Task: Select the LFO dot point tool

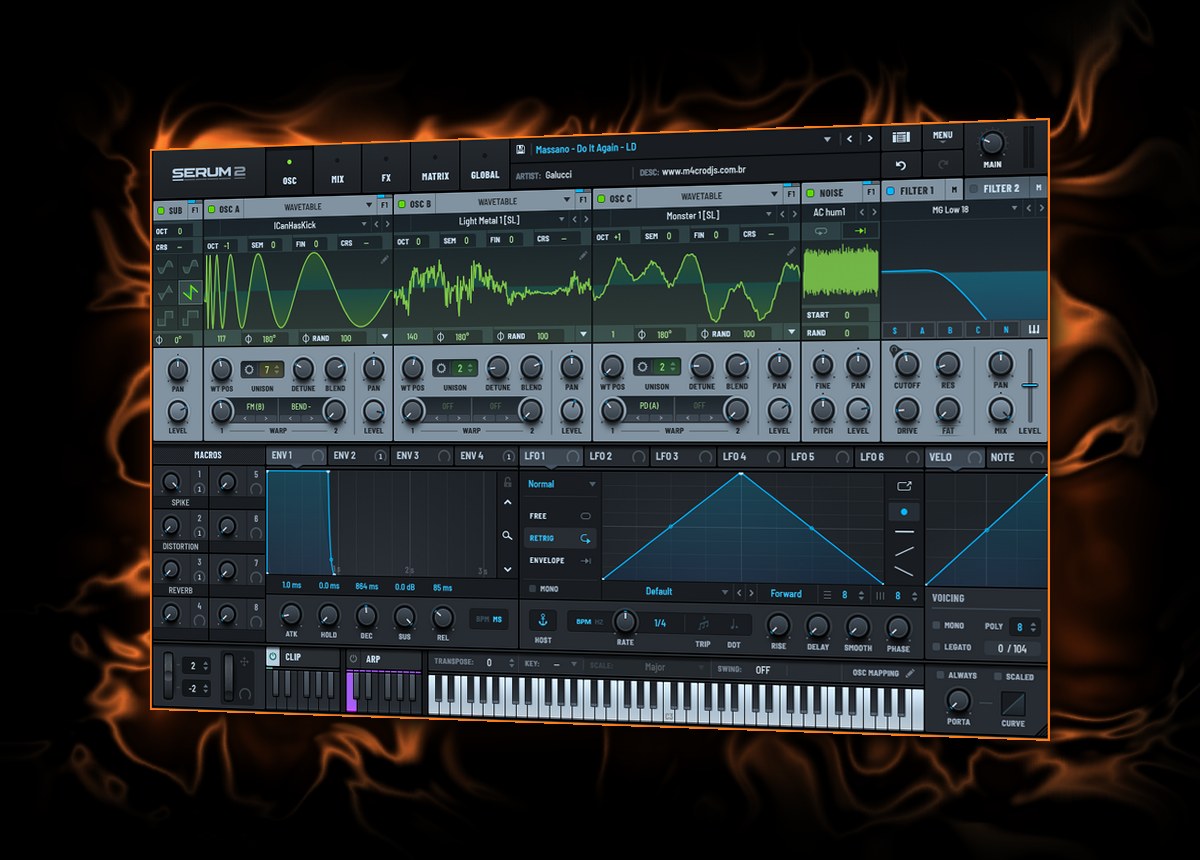Action: [x=904, y=511]
